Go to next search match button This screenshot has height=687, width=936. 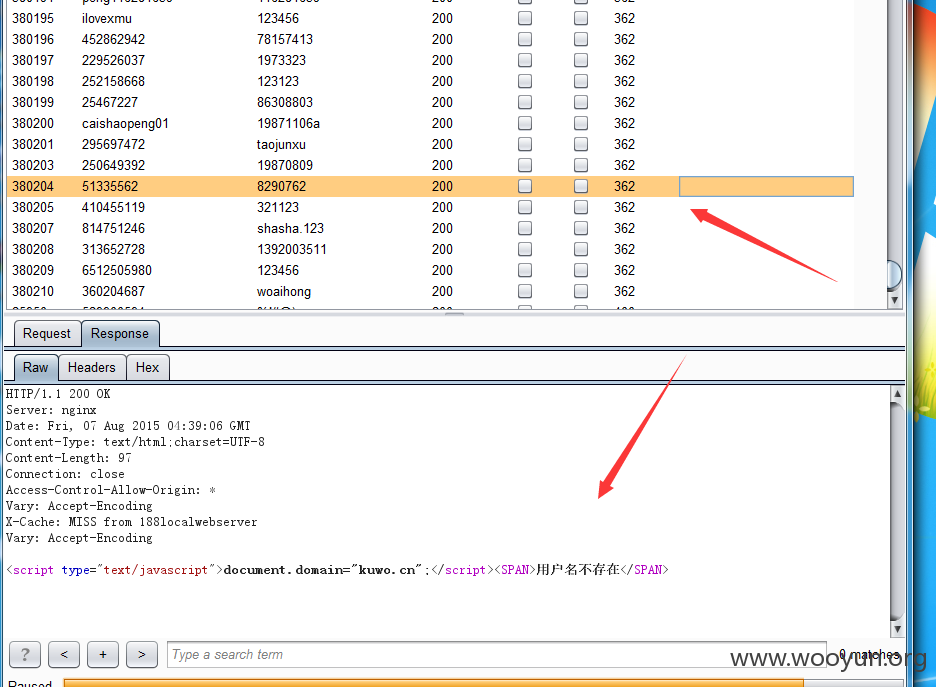pos(142,654)
